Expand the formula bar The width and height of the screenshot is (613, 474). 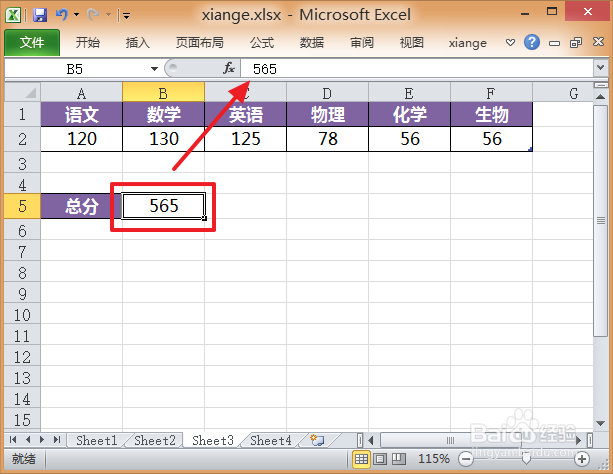pyautogui.click(x=600, y=68)
